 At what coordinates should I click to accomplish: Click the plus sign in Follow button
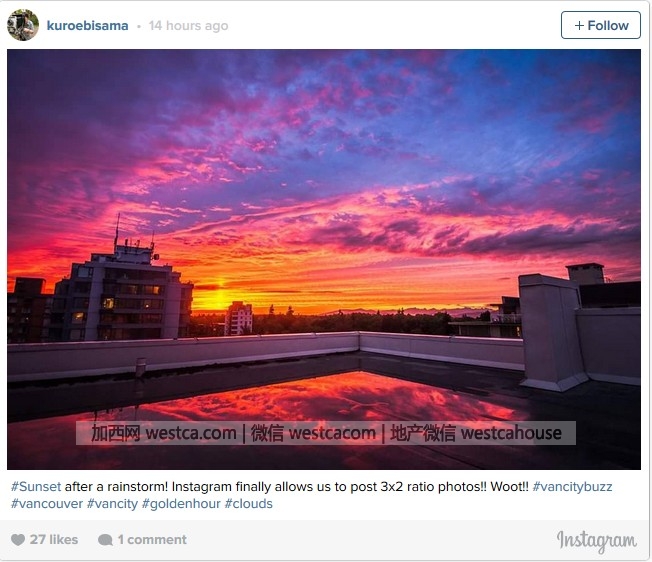pyautogui.click(x=579, y=25)
